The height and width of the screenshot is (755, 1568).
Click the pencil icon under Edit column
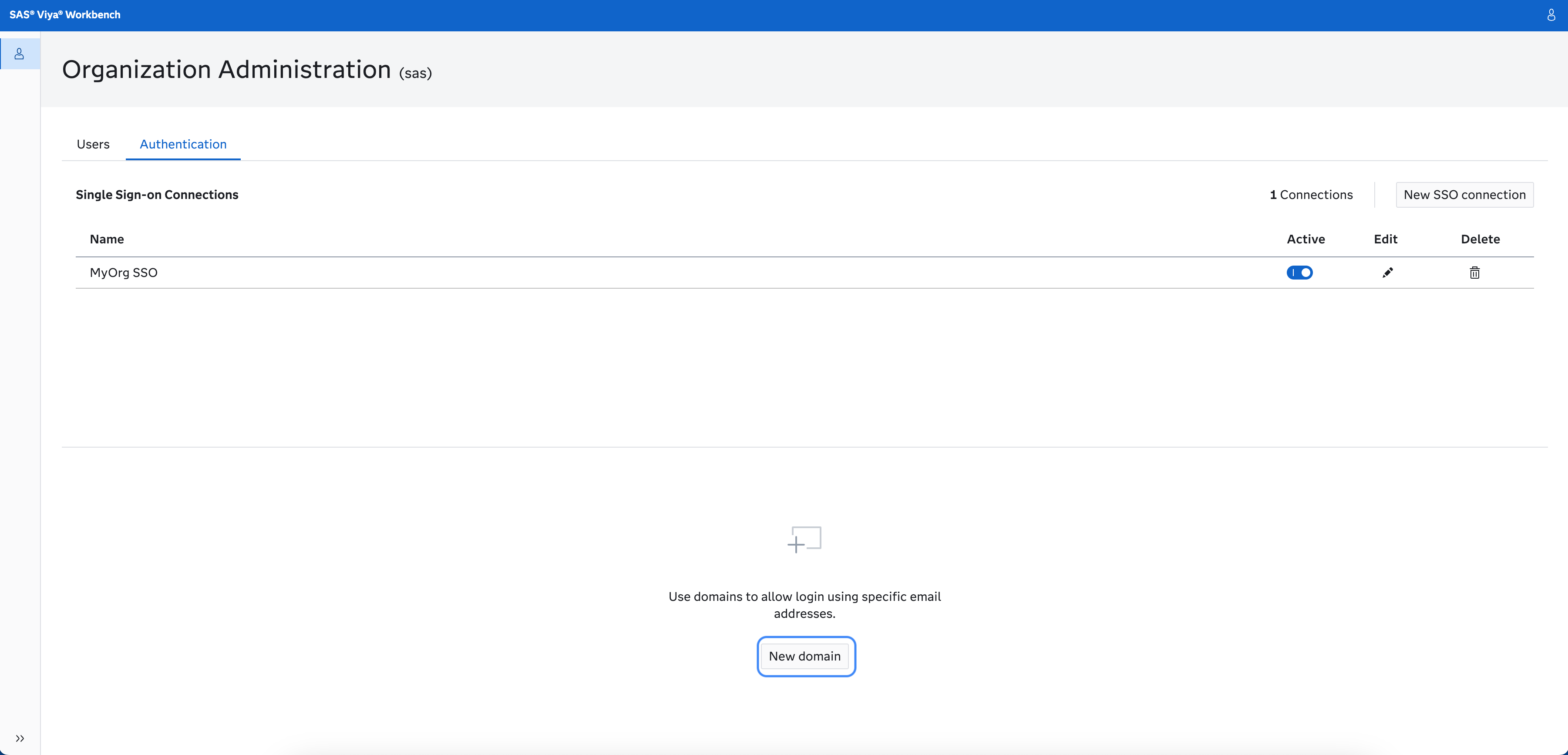[x=1388, y=272]
